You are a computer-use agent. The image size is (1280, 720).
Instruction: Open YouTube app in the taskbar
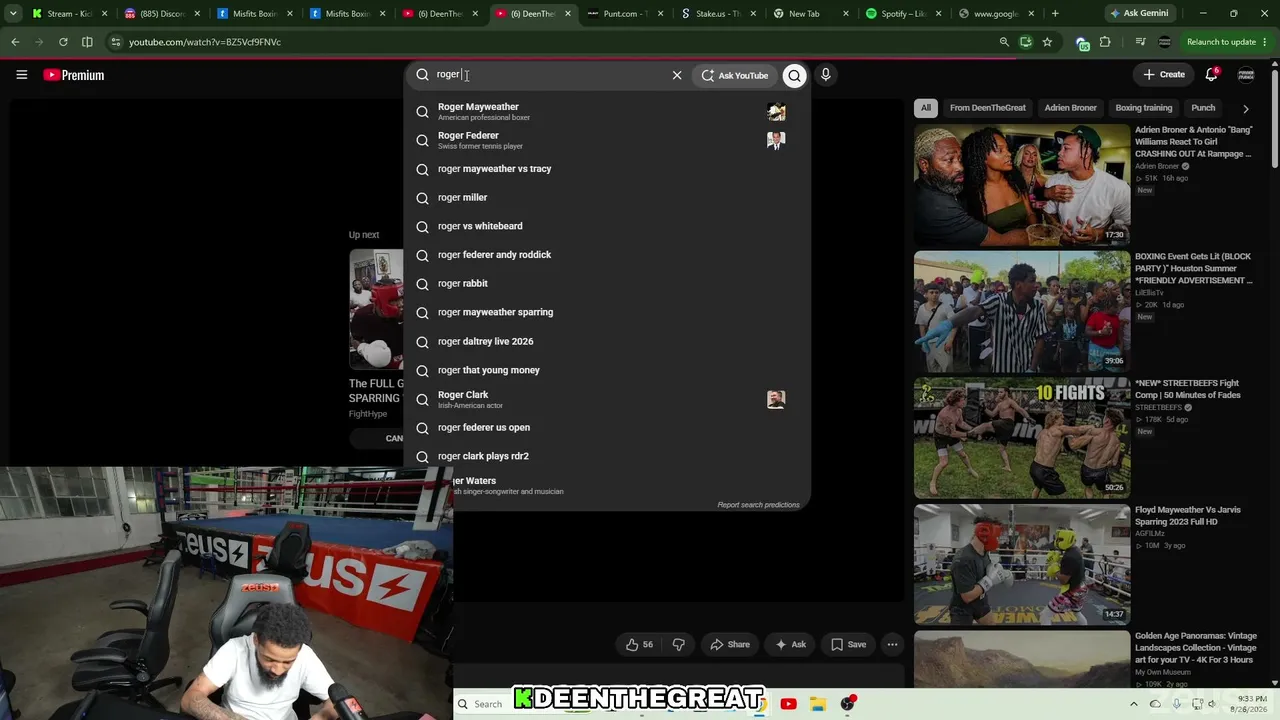(788, 704)
